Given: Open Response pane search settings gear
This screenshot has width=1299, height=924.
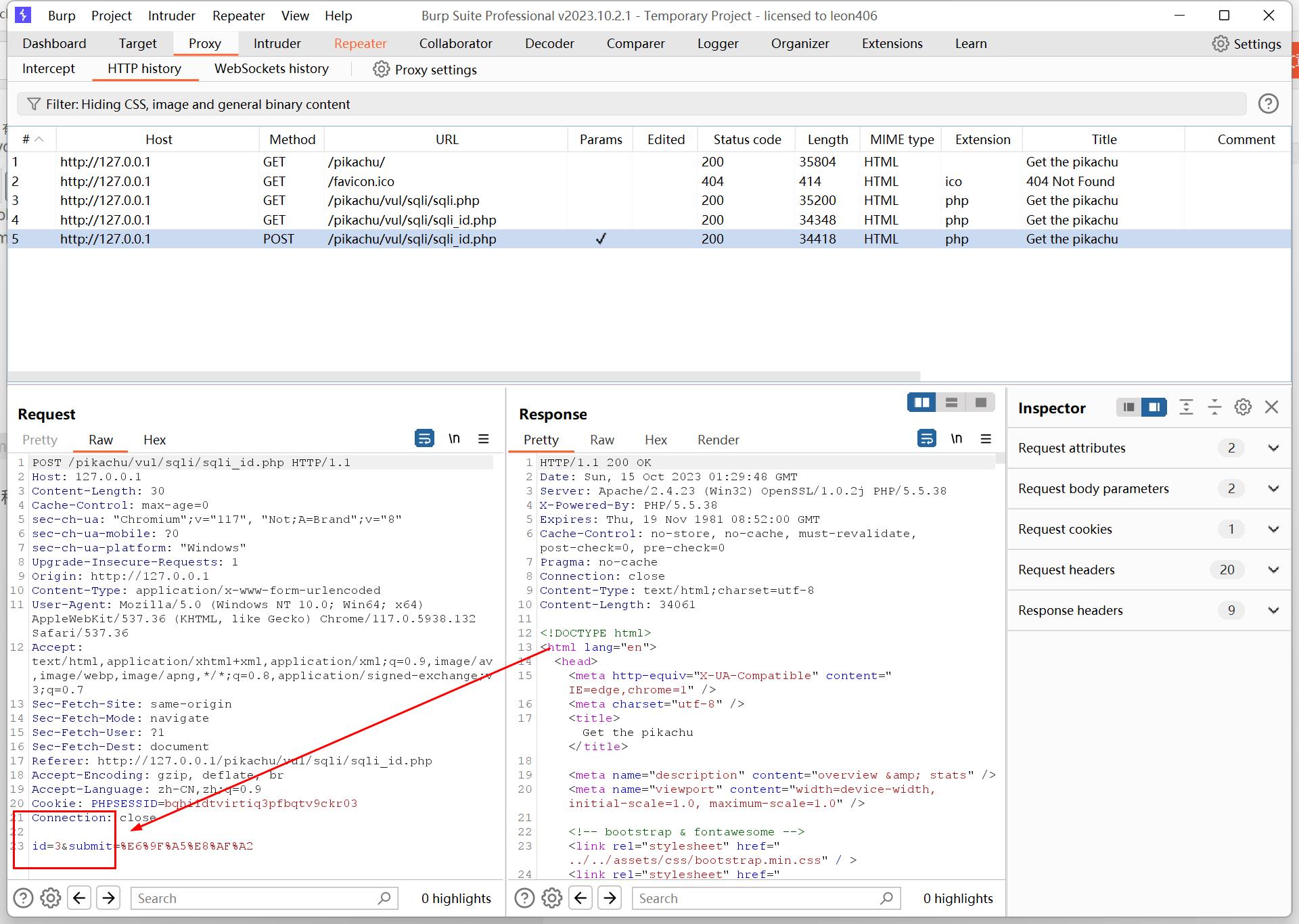Looking at the screenshot, I should pos(552,898).
